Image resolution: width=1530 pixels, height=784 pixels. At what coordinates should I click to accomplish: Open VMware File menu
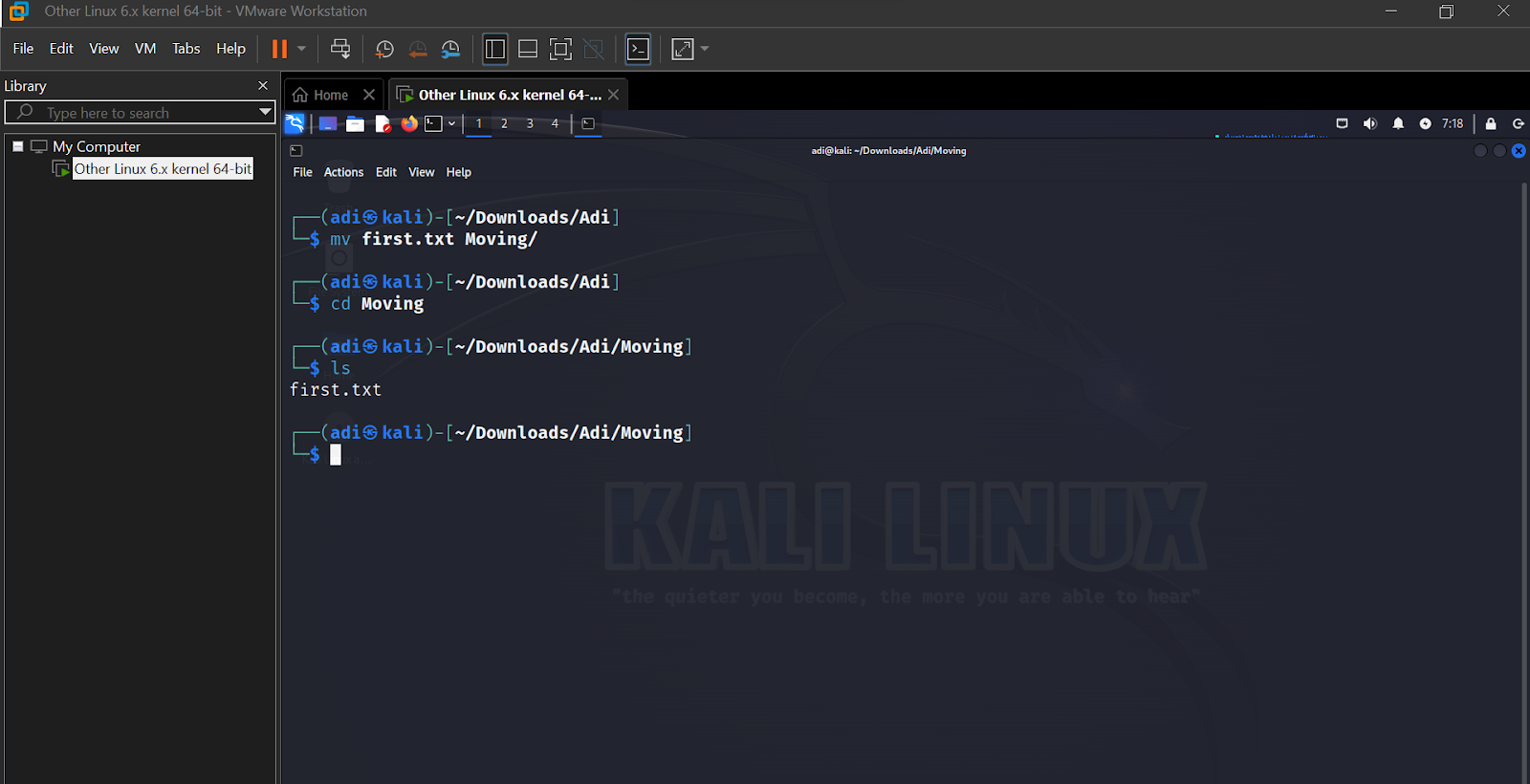[x=23, y=49]
